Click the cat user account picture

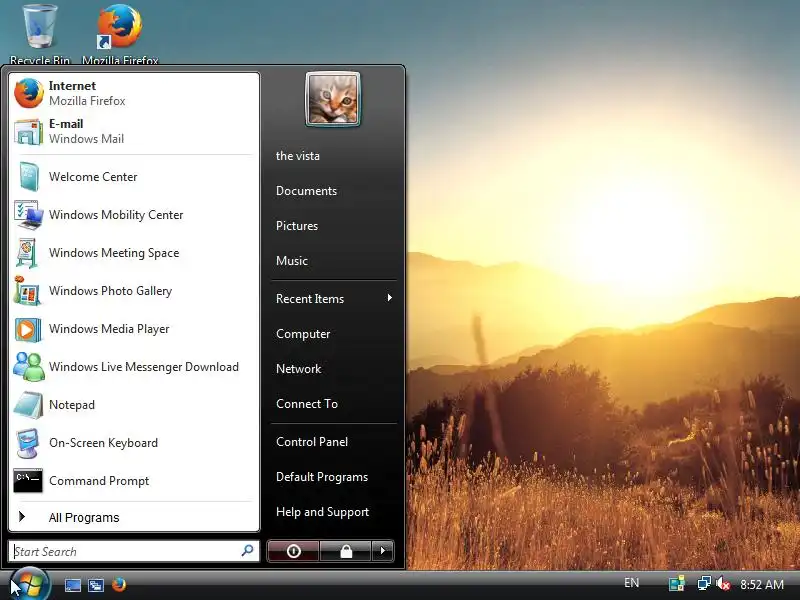(333, 99)
